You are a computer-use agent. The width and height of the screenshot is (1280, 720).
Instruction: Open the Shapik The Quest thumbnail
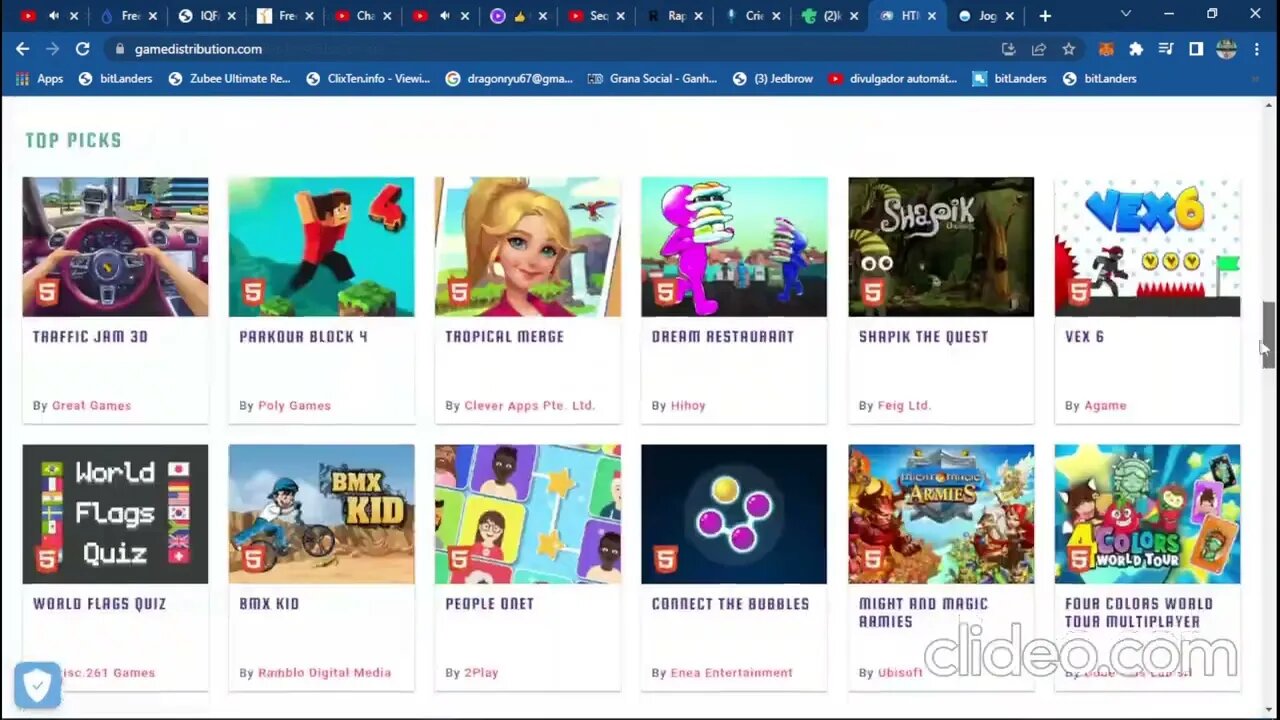point(941,247)
